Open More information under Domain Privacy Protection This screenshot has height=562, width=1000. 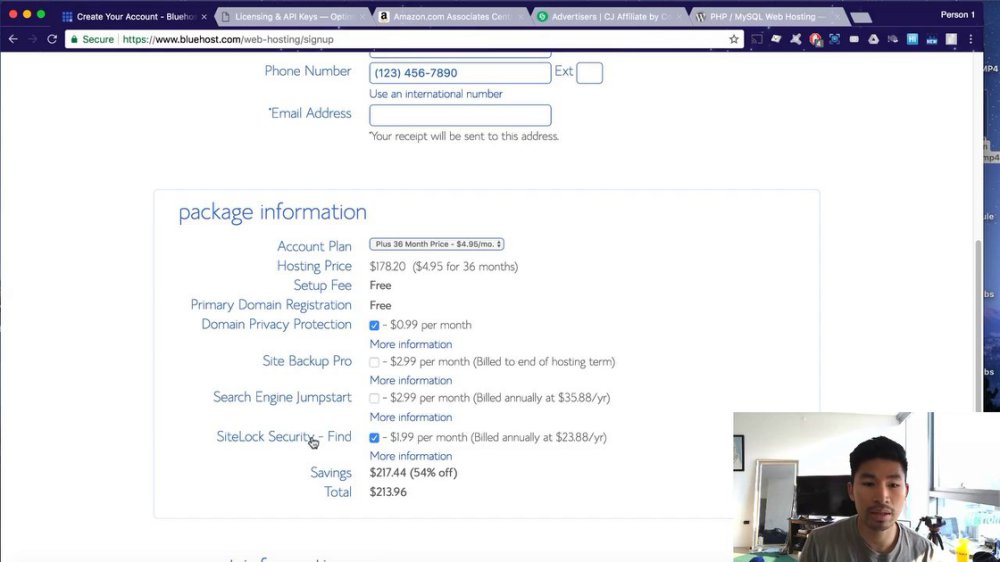[411, 344]
